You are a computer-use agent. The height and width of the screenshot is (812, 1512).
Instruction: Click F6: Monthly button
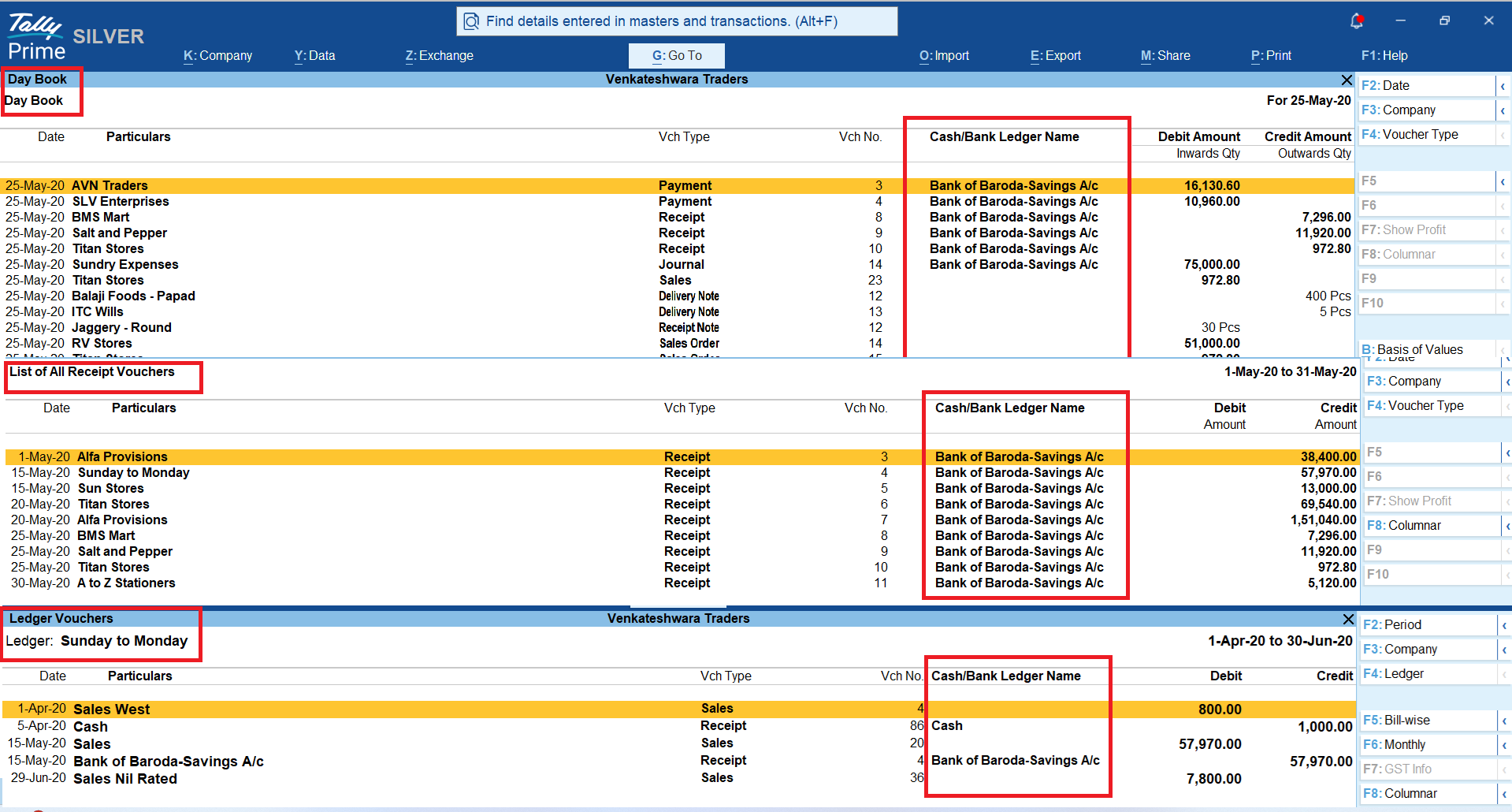1428,745
